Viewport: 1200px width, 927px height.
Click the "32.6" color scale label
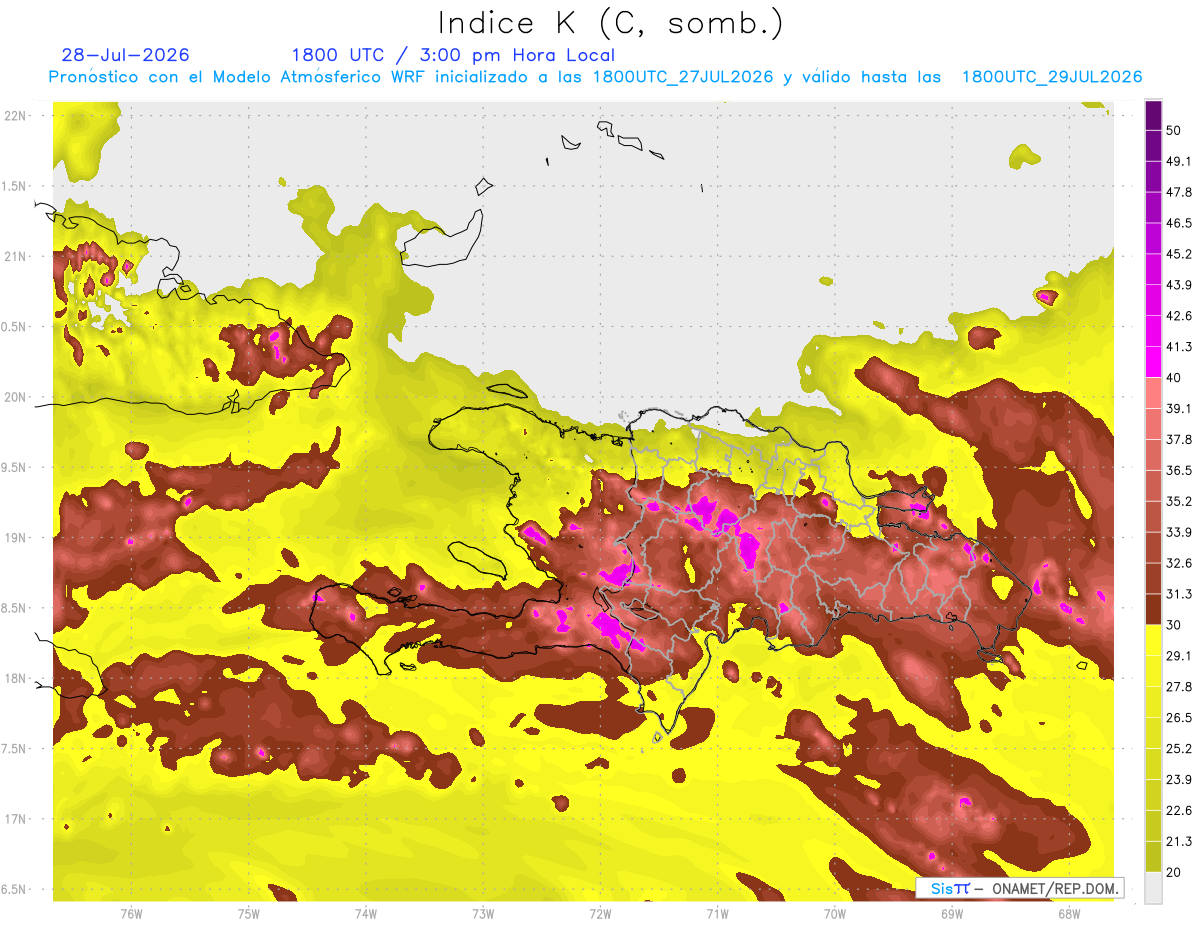point(1179,563)
